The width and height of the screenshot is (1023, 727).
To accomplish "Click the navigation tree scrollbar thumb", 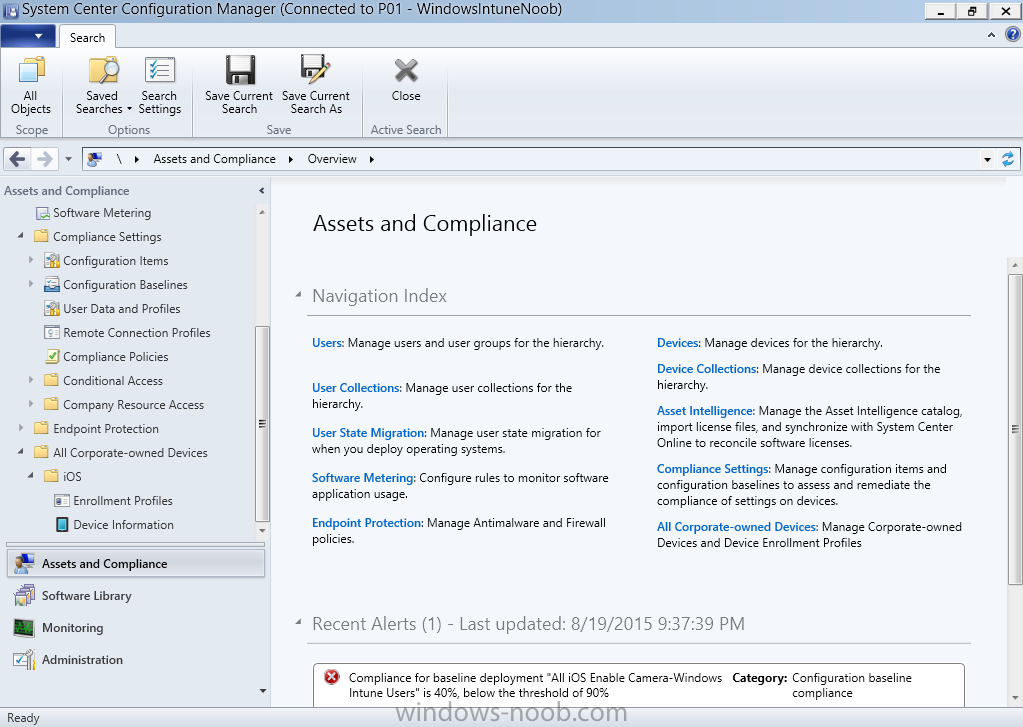I will click(x=262, y=423).
